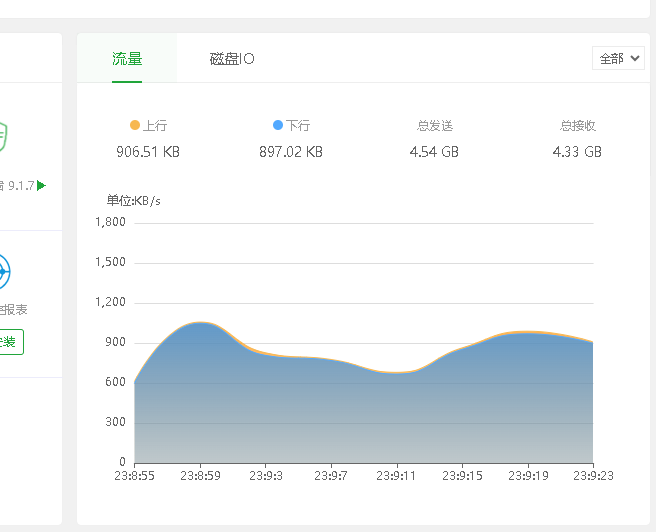
Task: Click the 23:8:55 time axis label
Action: [x=134, y=476]
